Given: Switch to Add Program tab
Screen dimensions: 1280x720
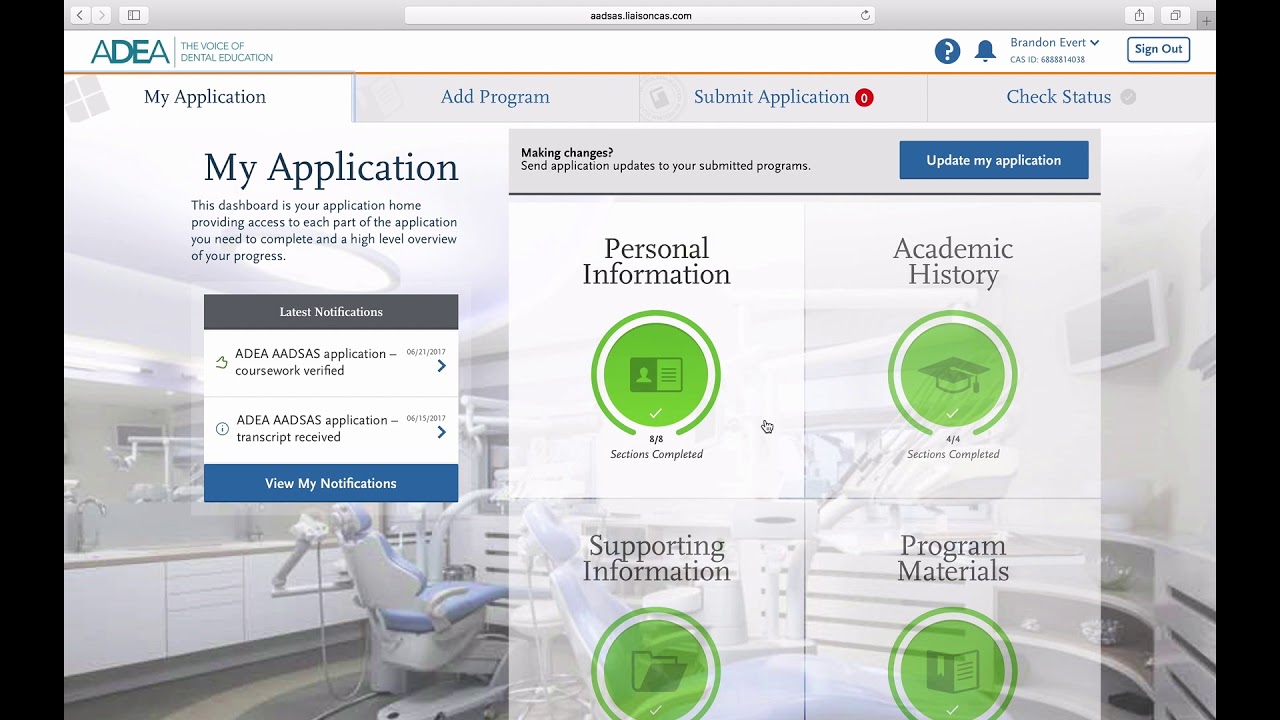Looking at the screenshot, I should pyautogui.click(x=496, y=97).
